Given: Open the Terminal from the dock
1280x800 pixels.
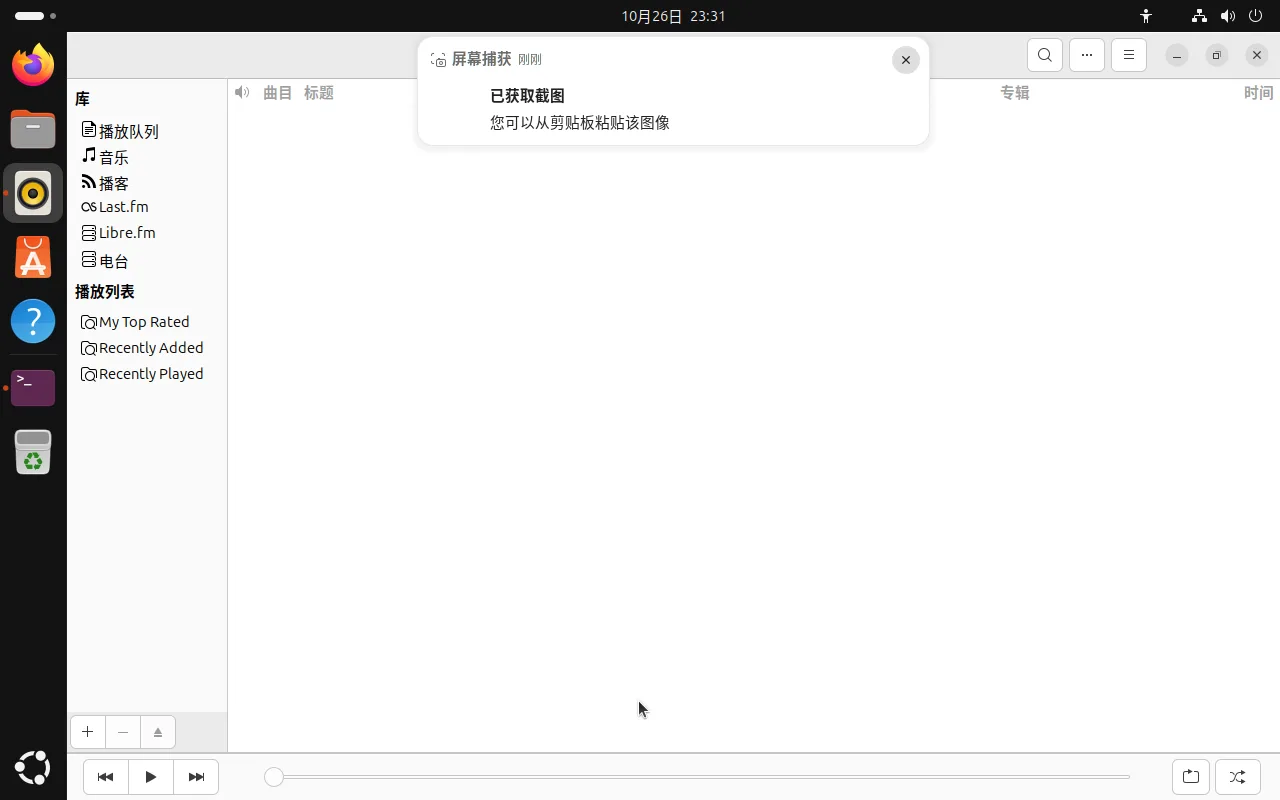Looking at the screenshot, I should pos(33,387).
